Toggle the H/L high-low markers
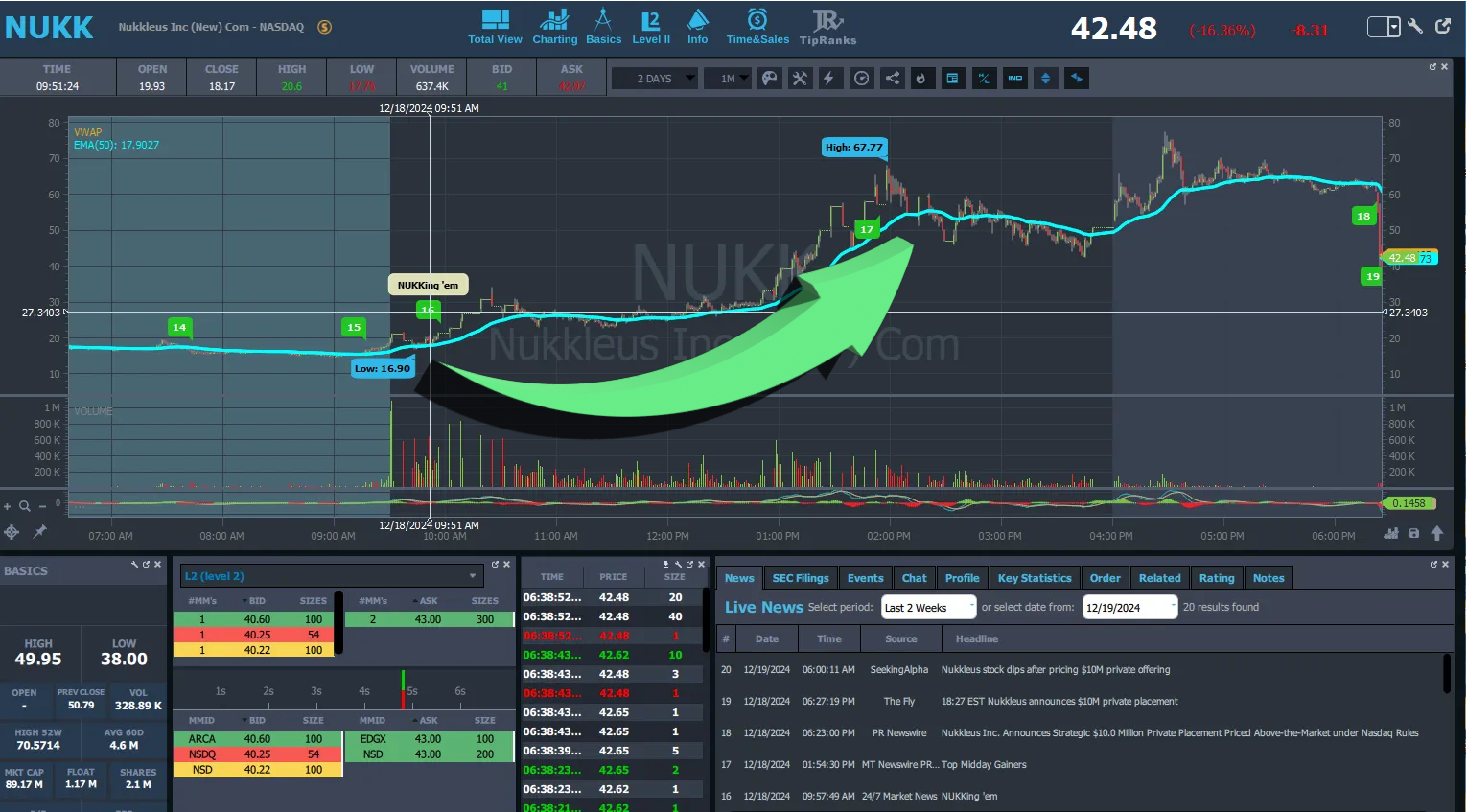1467x812 pixels. 984,79
